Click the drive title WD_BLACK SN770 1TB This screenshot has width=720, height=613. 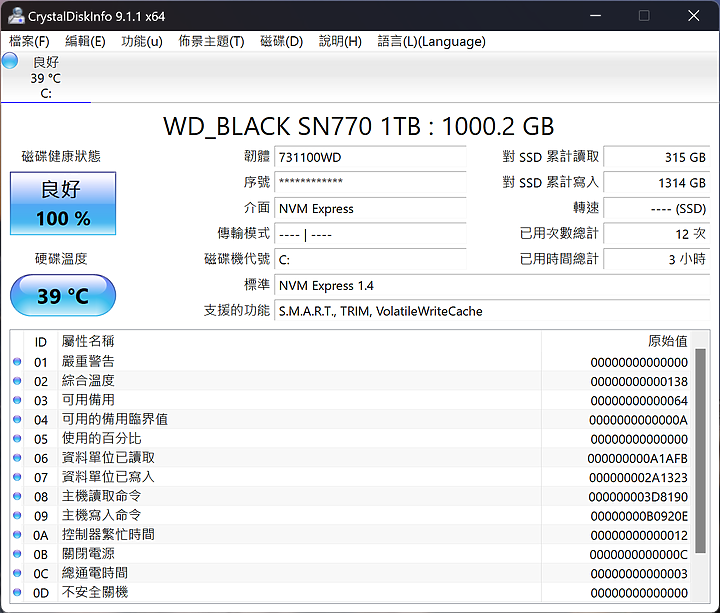[x=292, y=126]
